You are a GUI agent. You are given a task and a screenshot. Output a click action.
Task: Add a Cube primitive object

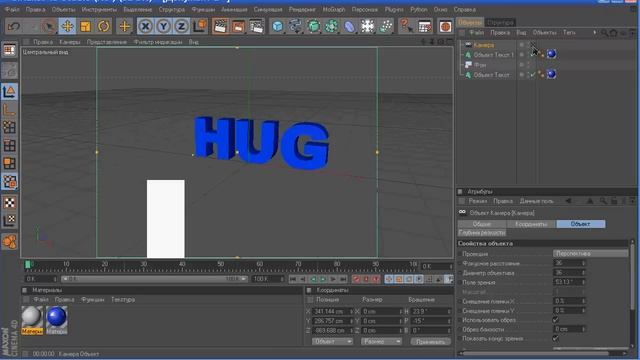click(278, 27)
